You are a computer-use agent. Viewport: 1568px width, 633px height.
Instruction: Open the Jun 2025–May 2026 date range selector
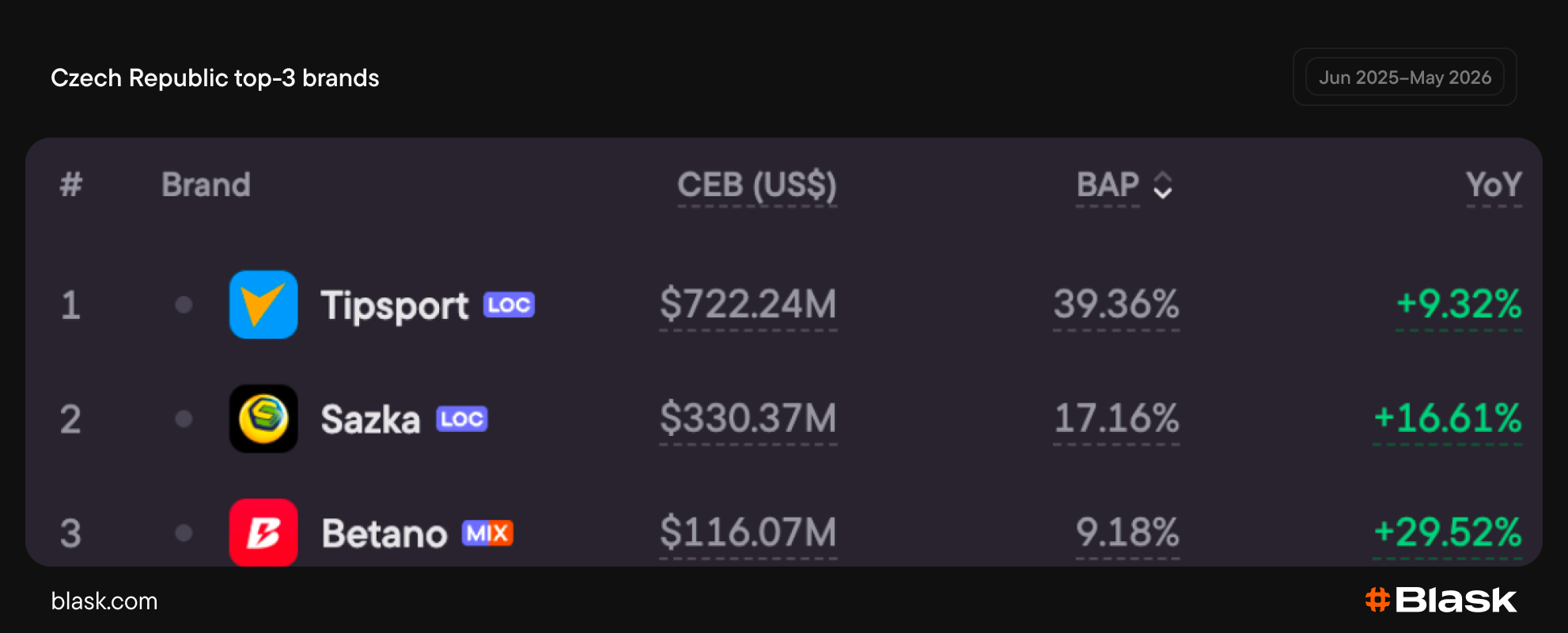pos(1405,77)
